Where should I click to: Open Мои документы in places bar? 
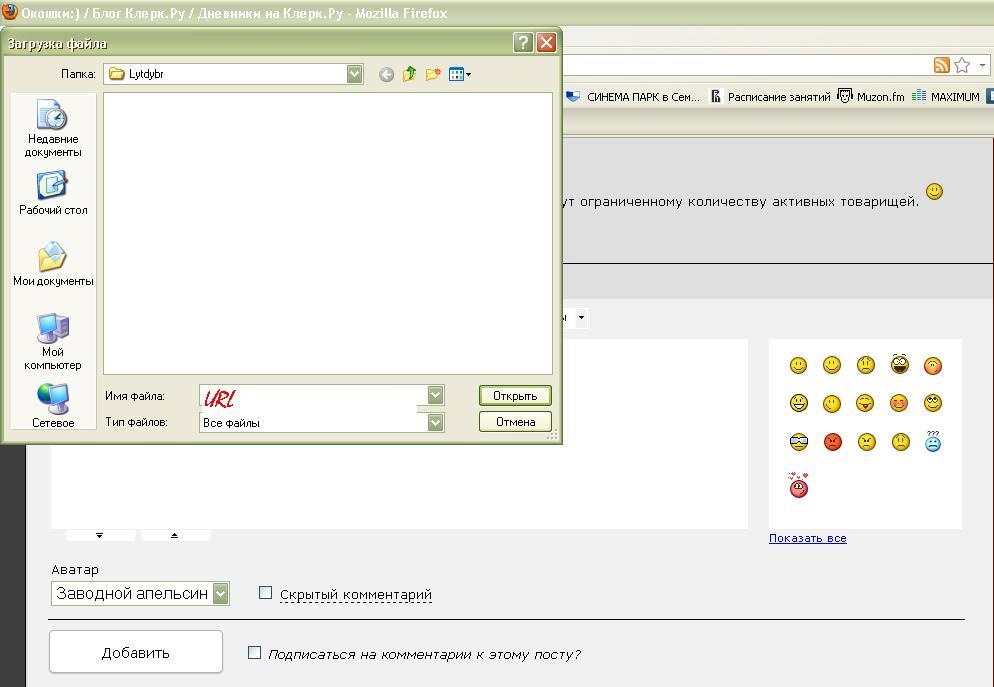coord(53,264)
